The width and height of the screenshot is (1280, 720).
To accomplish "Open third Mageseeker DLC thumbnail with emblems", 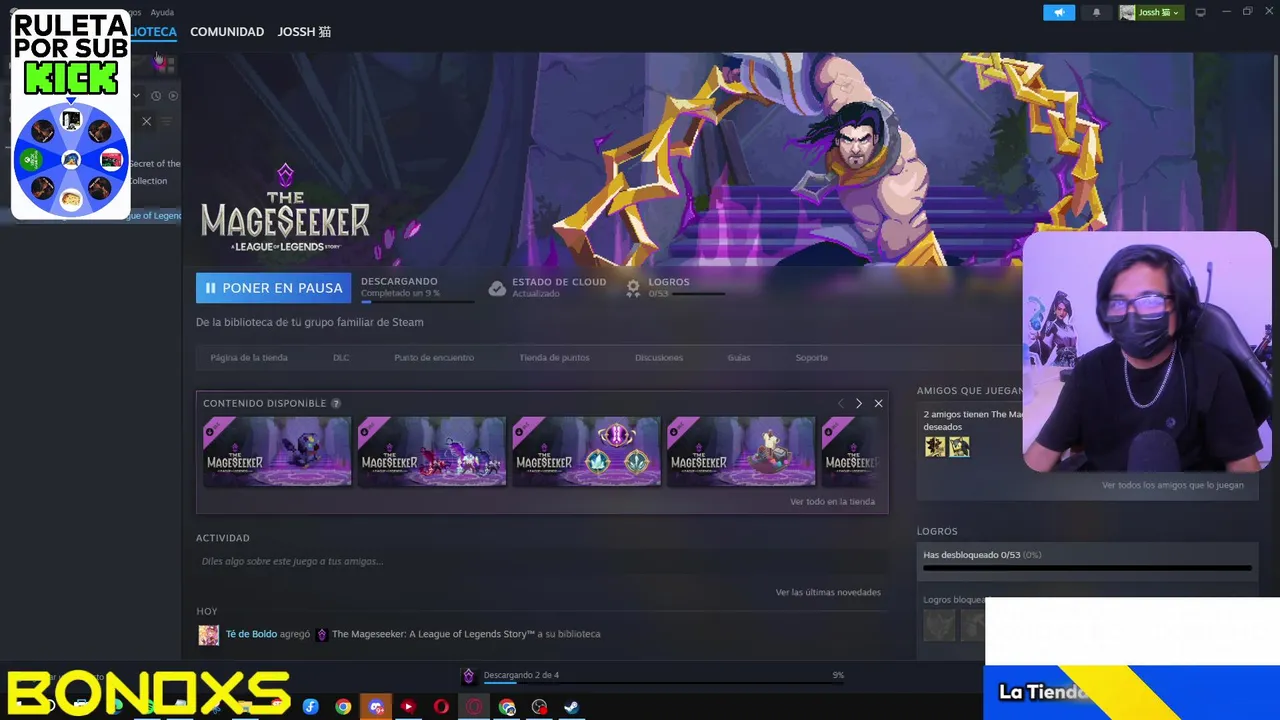I will (x=587, y=451).
